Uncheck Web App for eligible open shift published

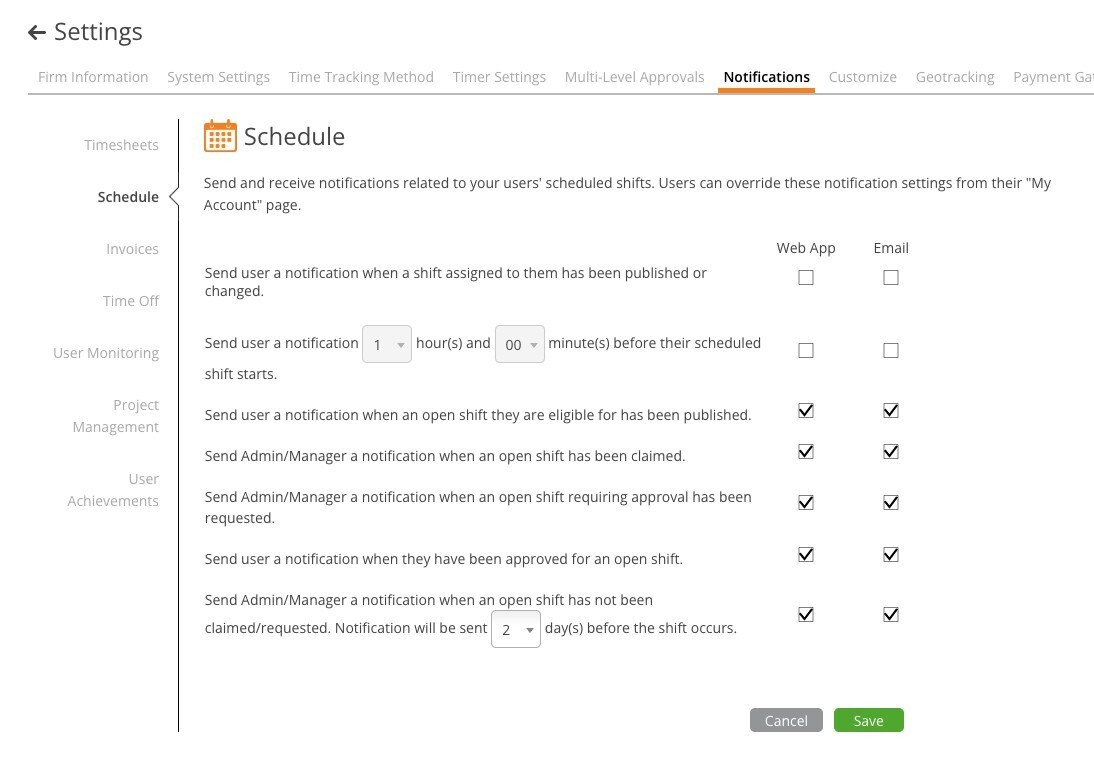(x=806, y=411)
